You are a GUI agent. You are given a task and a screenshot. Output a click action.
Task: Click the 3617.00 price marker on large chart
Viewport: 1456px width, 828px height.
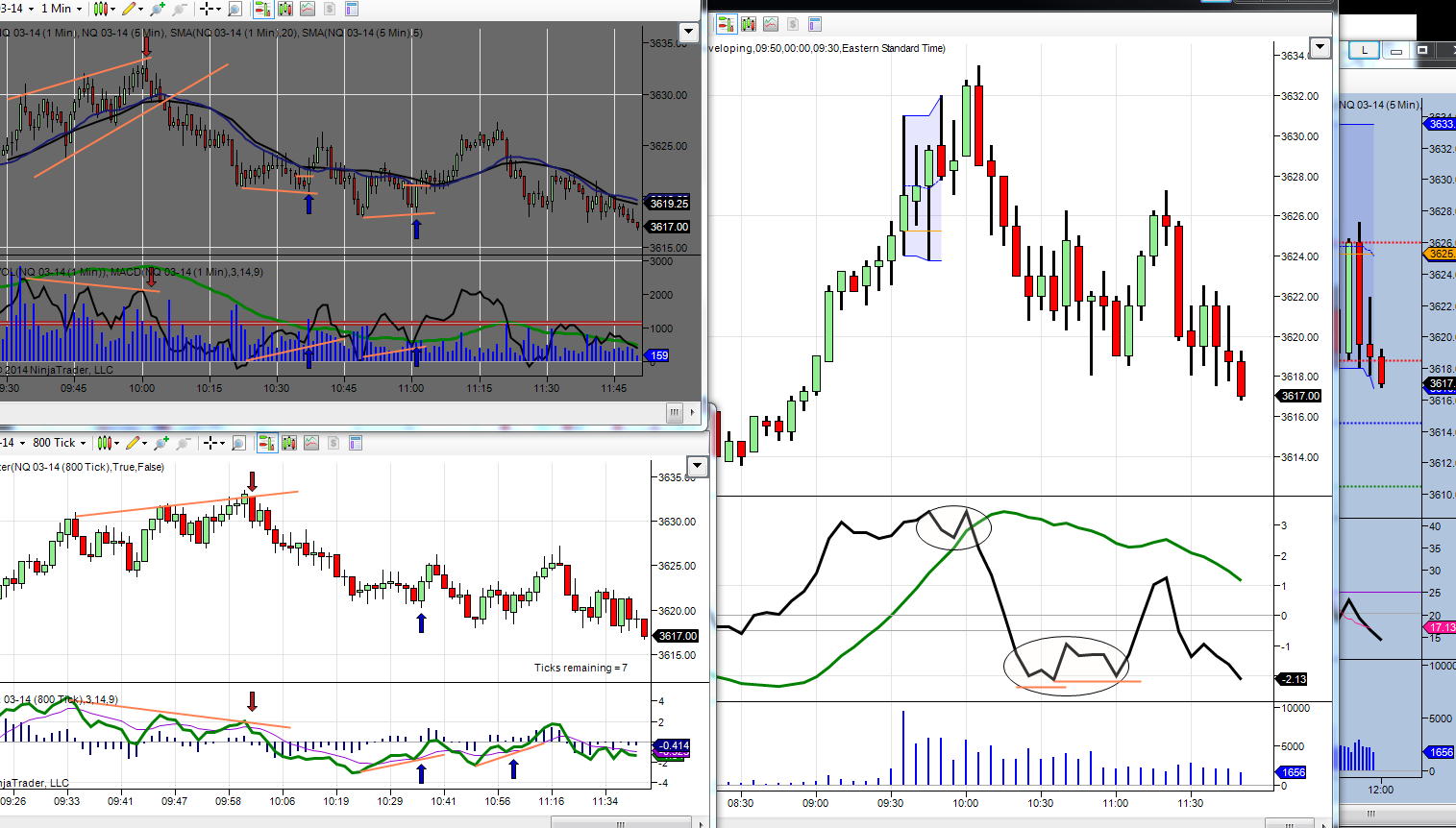1300,396
